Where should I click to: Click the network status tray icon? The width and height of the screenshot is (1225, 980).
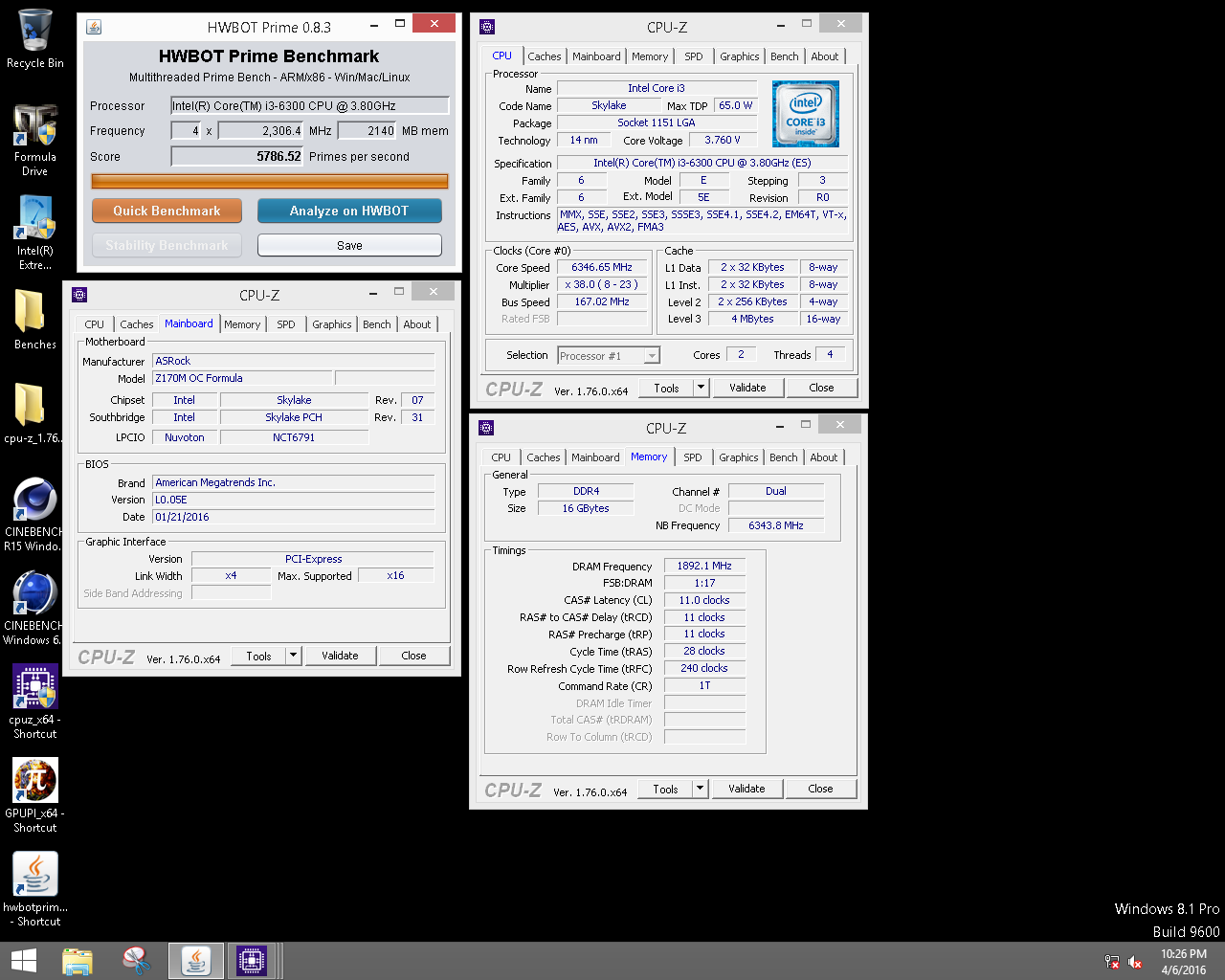coord(1112,962)
